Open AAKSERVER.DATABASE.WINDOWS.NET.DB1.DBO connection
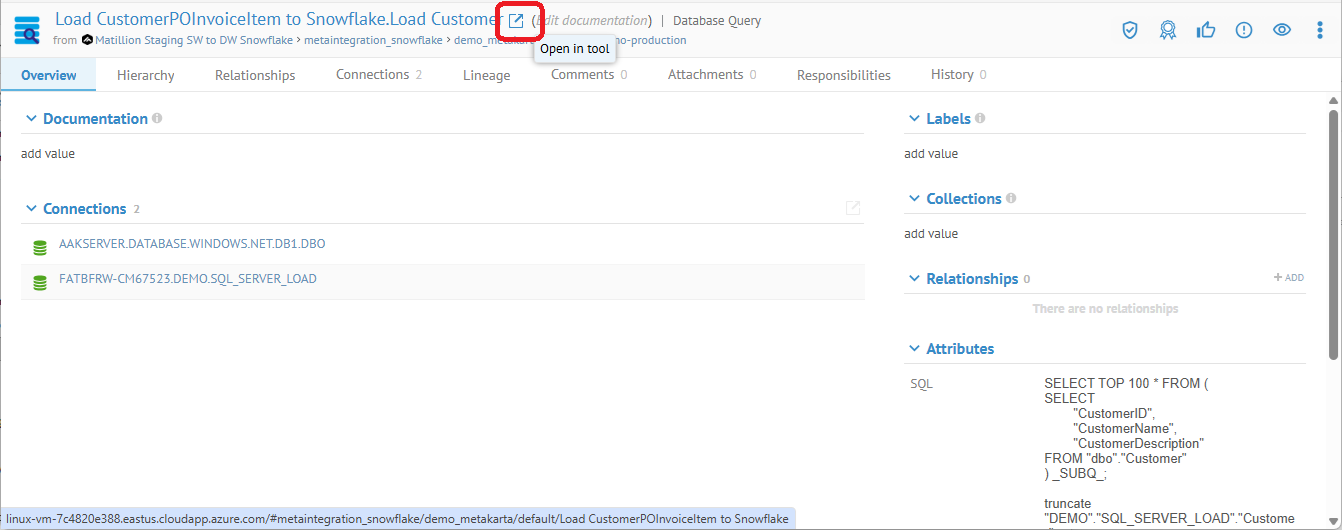Screen dimensions: 1342x530 tap(192, 244)
